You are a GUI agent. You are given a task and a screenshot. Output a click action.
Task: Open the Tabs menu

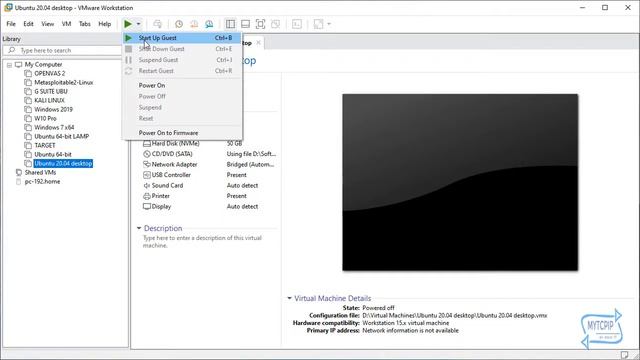pos(85,24)
